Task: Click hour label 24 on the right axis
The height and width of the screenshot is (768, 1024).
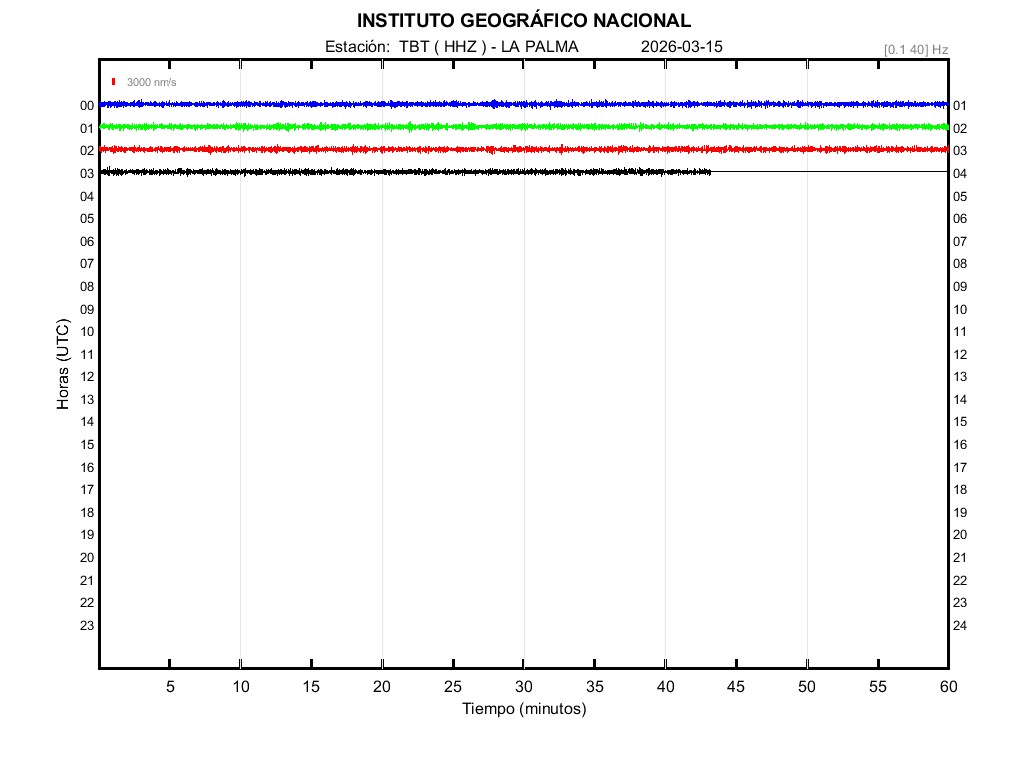Action: [x=960, y=626]
